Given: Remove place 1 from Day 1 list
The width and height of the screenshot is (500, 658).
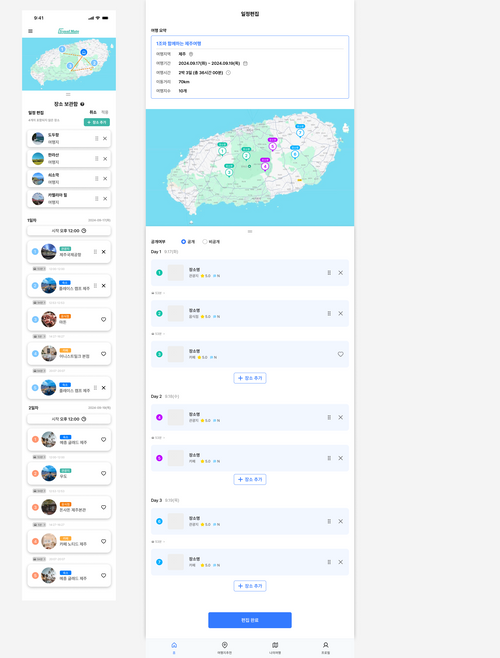Looking at the screenshot, I should [340, 273].
